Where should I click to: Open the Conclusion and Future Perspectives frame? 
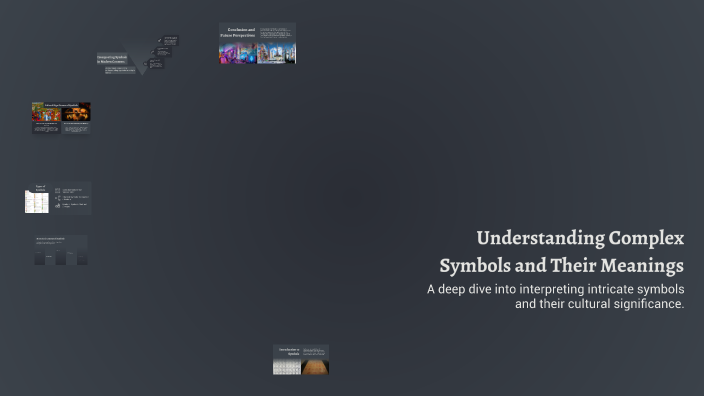pyautogui.click(x=257, y=43)
